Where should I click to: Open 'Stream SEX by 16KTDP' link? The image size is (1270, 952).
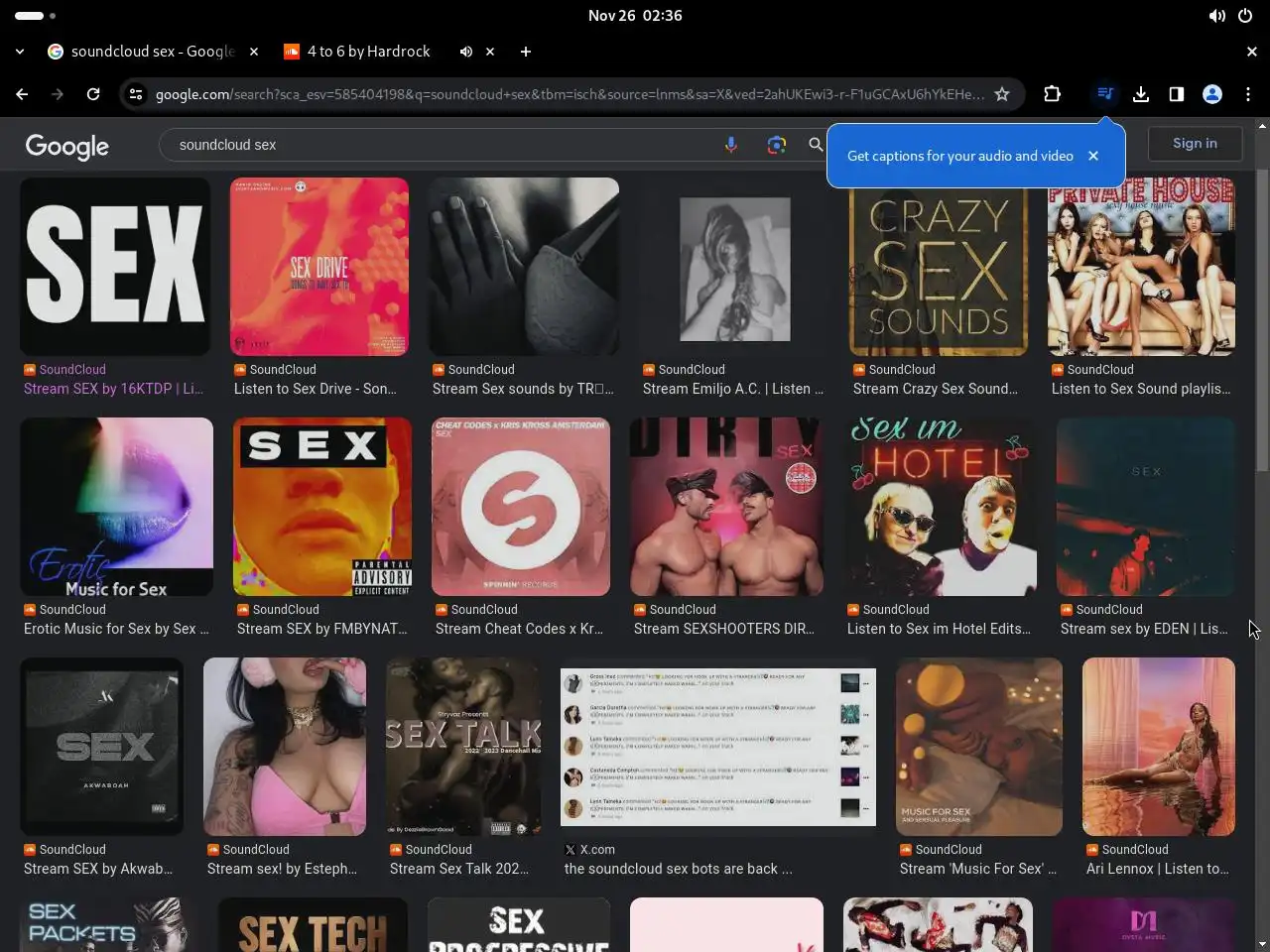(113, 389)
